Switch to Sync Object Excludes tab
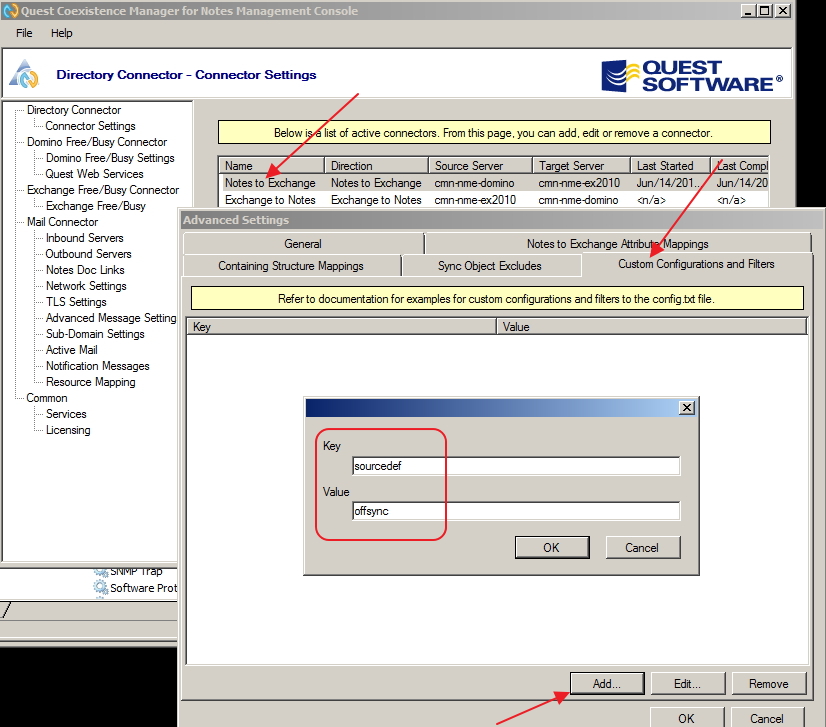Viewport: 826px width, 727px height. 490,266
